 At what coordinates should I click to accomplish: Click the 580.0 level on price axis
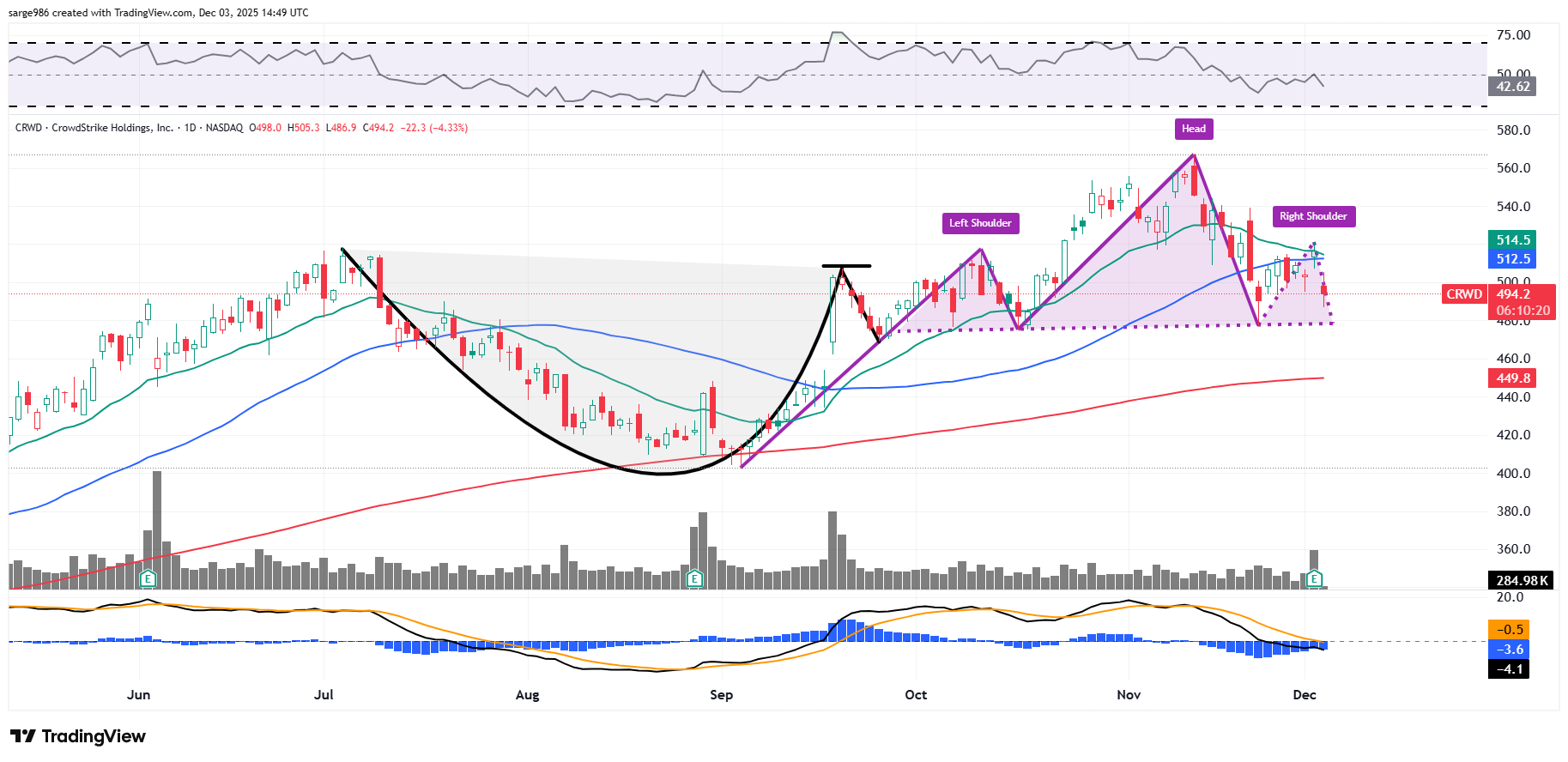(1513, 130)
